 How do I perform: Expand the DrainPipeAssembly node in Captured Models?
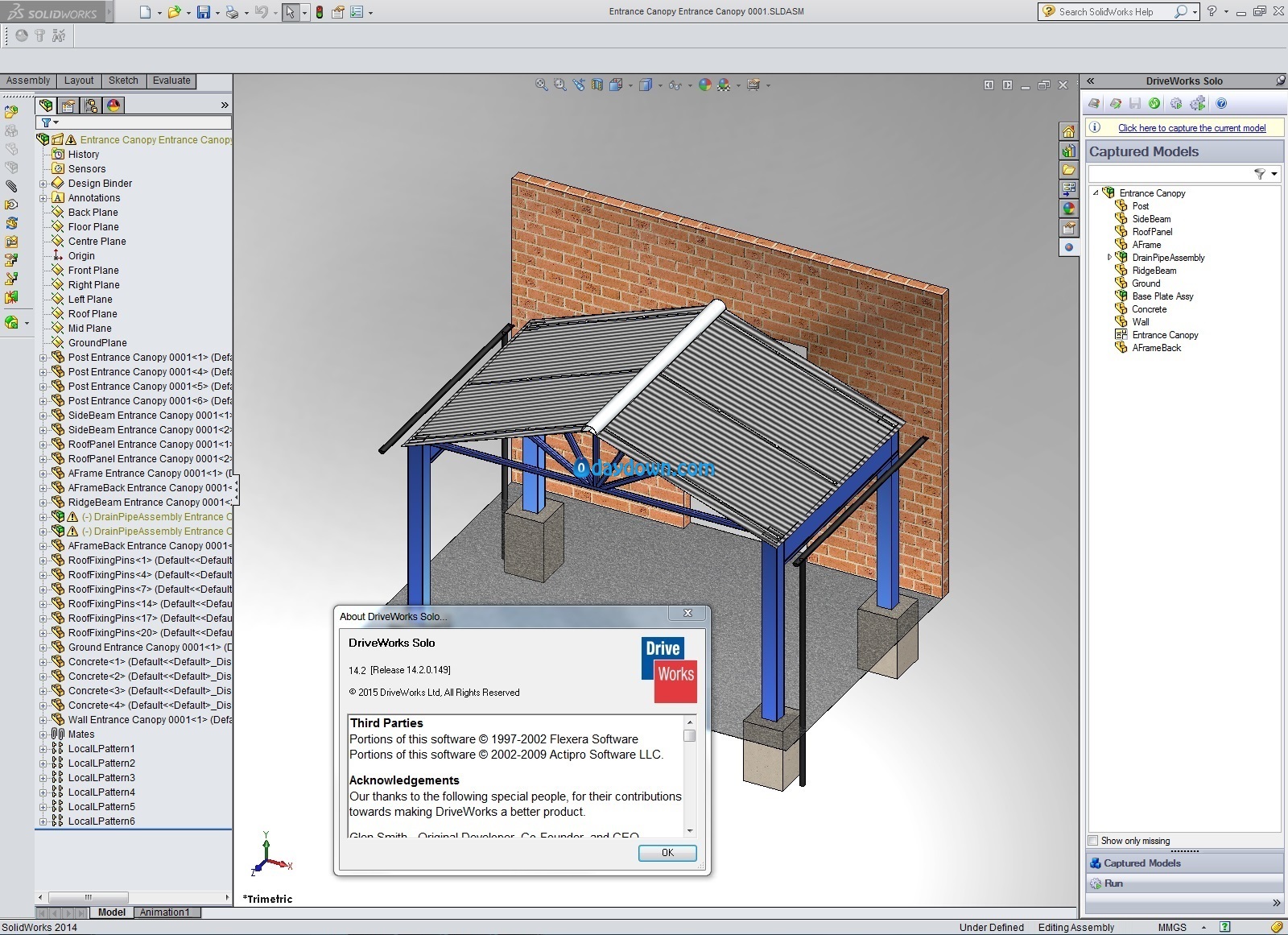[1109, 258]
